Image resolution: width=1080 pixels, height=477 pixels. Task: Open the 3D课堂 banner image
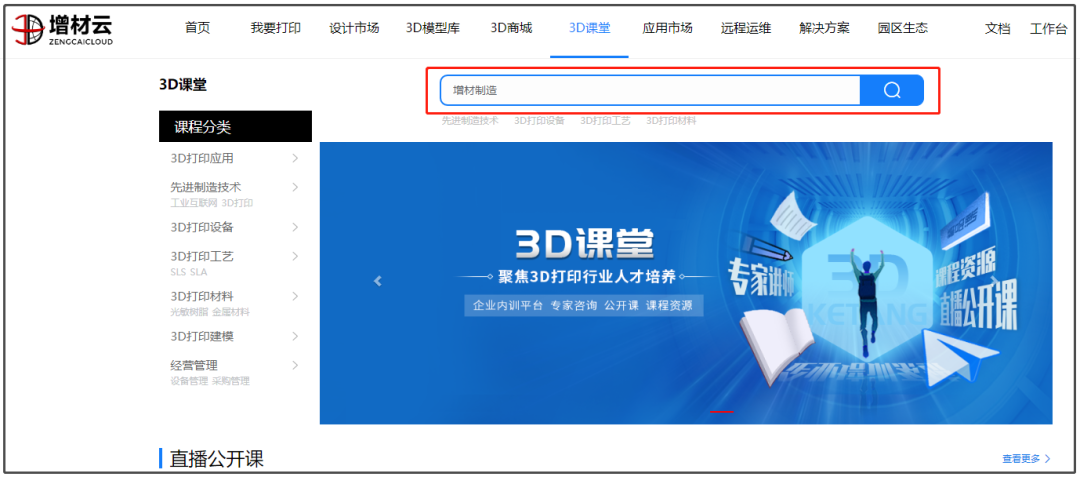click(x=686, y=283)
